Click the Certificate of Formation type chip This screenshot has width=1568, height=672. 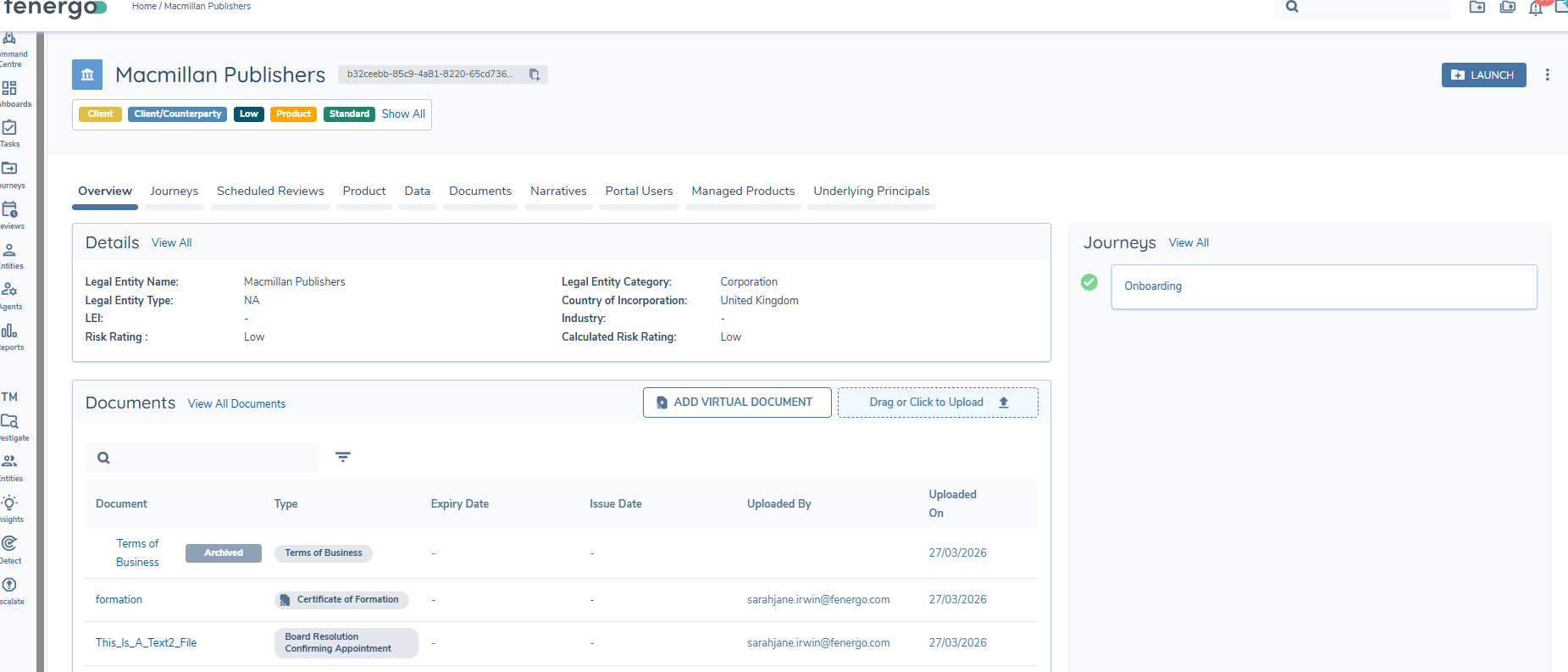[341, 600]
